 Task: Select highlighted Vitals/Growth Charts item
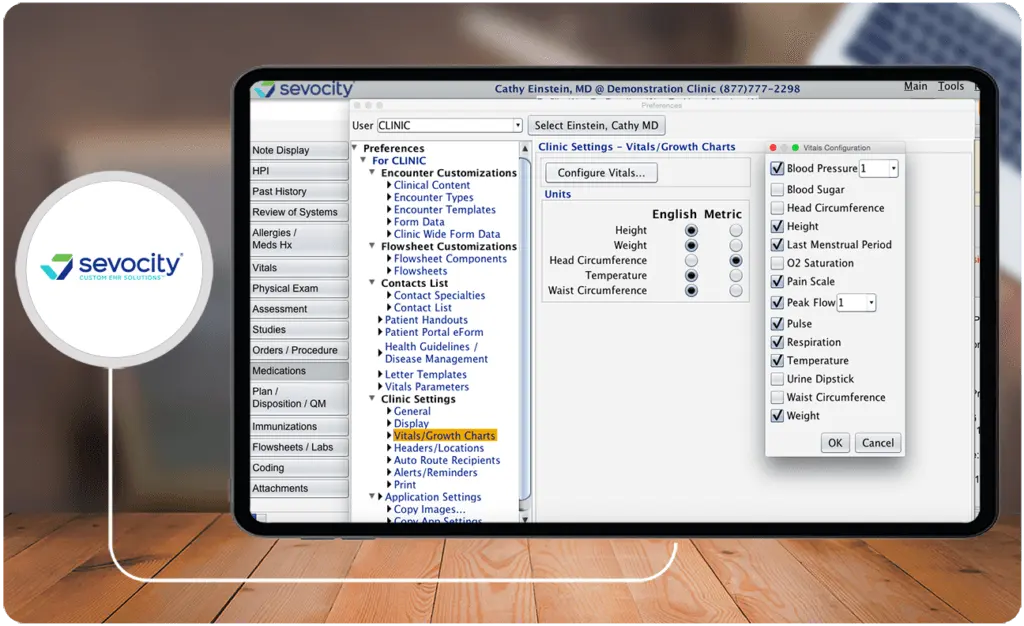(x=445, y=435)
